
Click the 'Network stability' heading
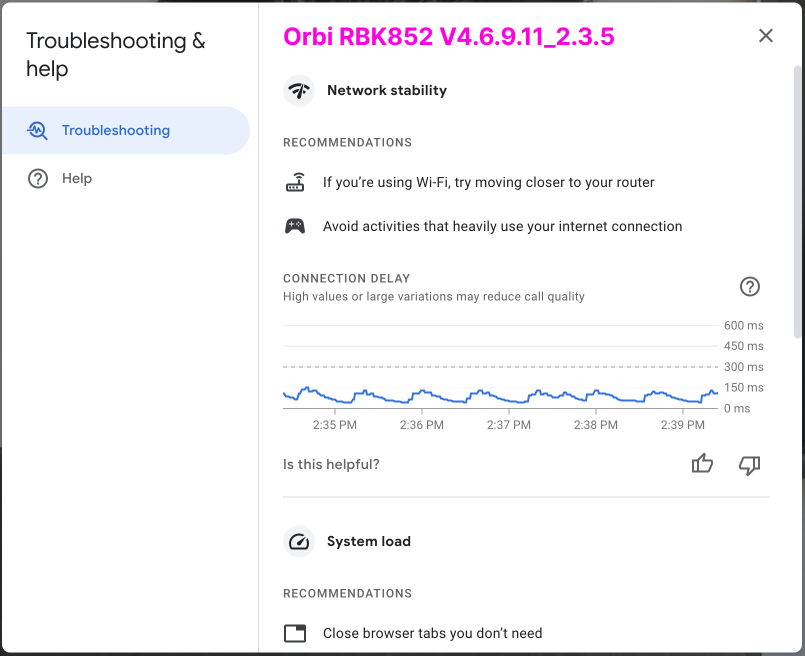(387, 90)
